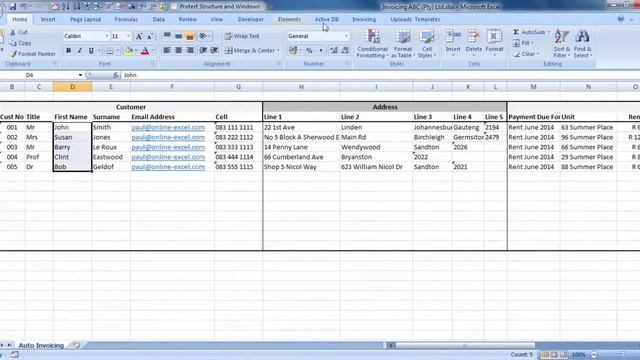This screenshot has width=640, height=360.
Task: Open the Font dialog launcher
Action: pyautogui.click(x=153, y=64)
